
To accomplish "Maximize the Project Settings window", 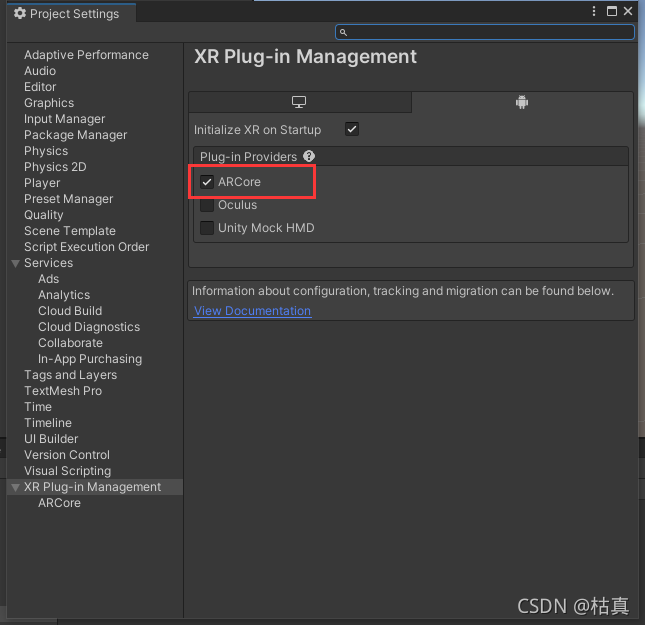I will point(612,11).
